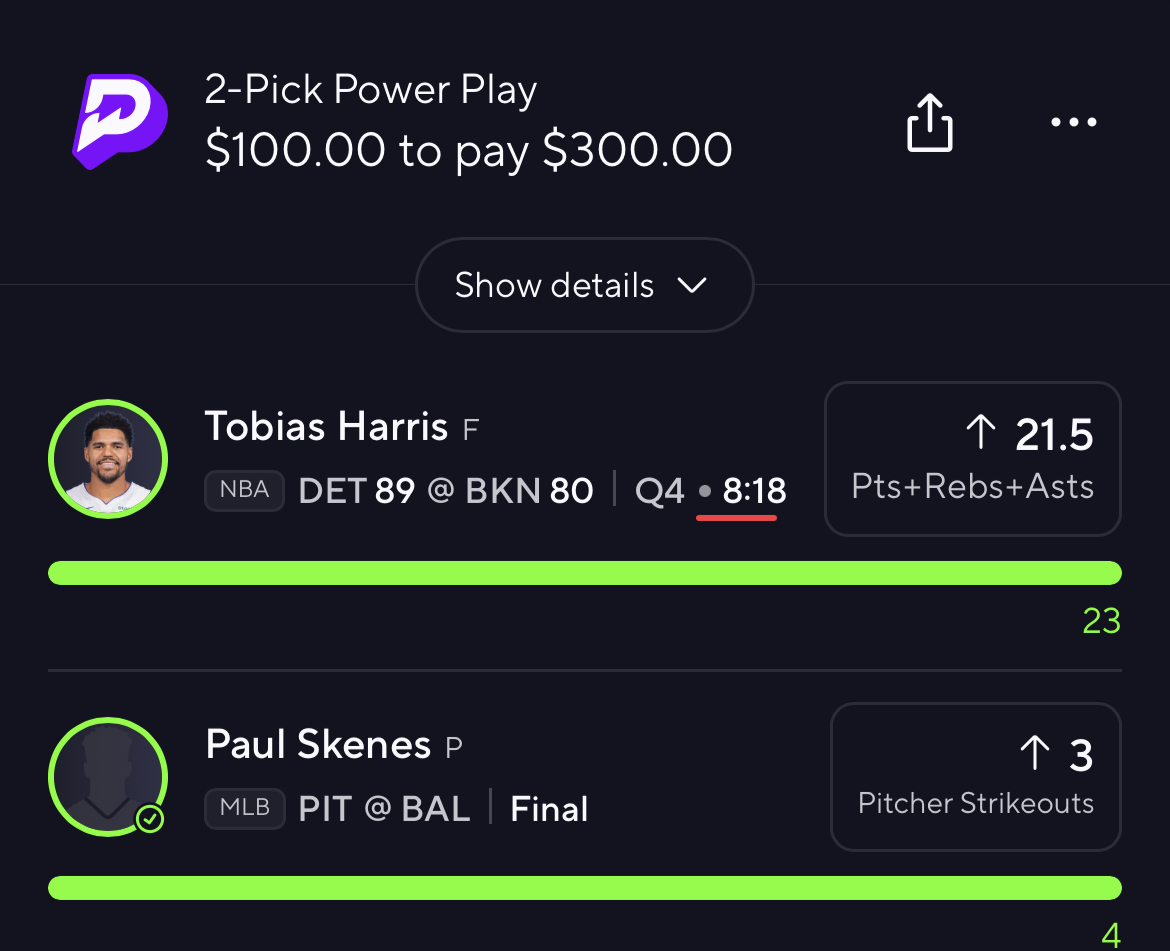
Task: Click the up arrow beside 3 strikeouts
Action: coord(1034,754)
